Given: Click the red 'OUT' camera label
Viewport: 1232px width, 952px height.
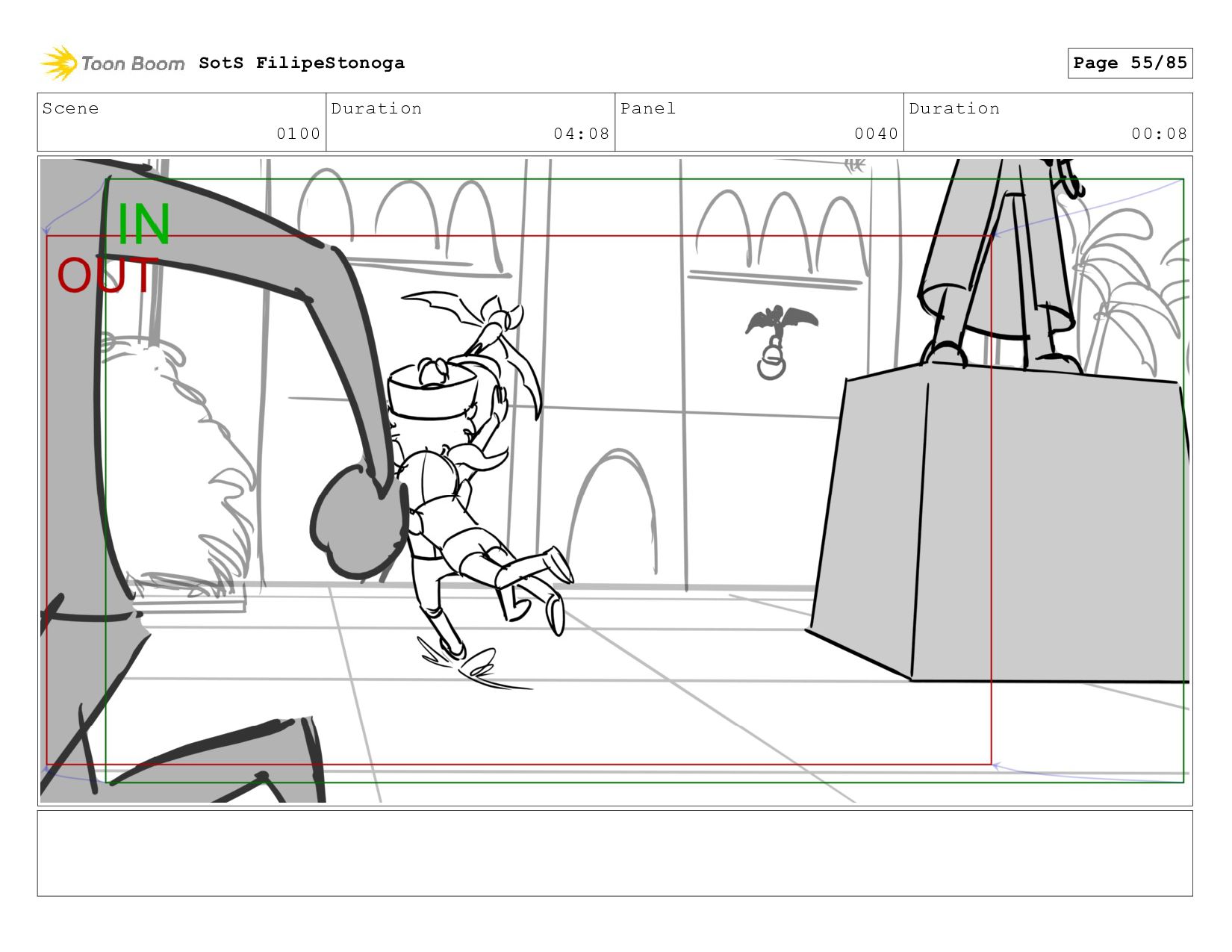Looking at the screenshot, I should pos(108,276).
